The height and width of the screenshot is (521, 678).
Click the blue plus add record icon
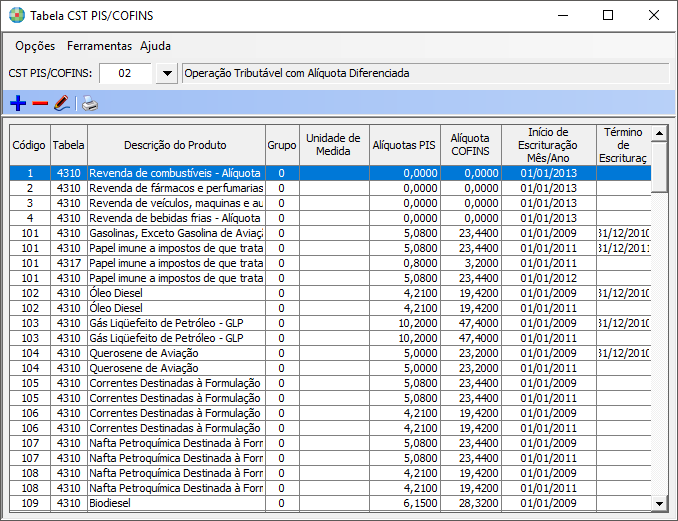[18, 103]
